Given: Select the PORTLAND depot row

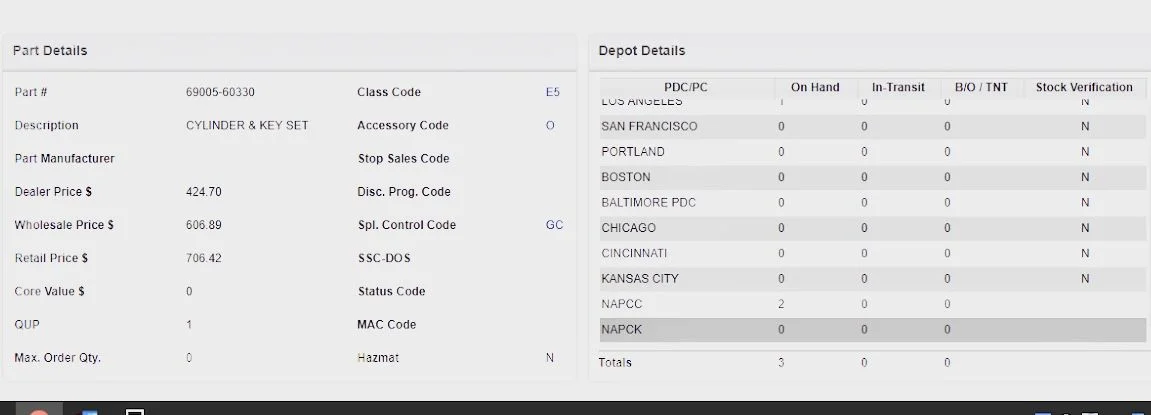Looking at the screenshot, I should 633,152.
